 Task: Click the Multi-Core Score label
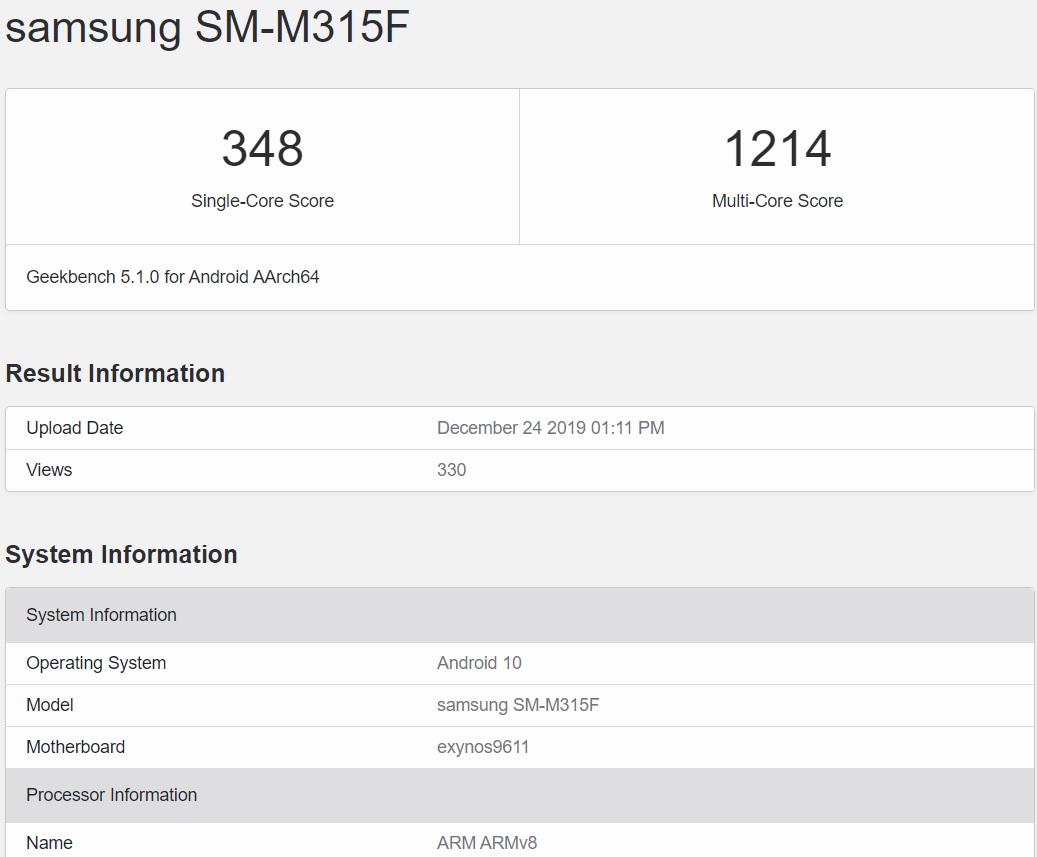(x=778, y=201)
